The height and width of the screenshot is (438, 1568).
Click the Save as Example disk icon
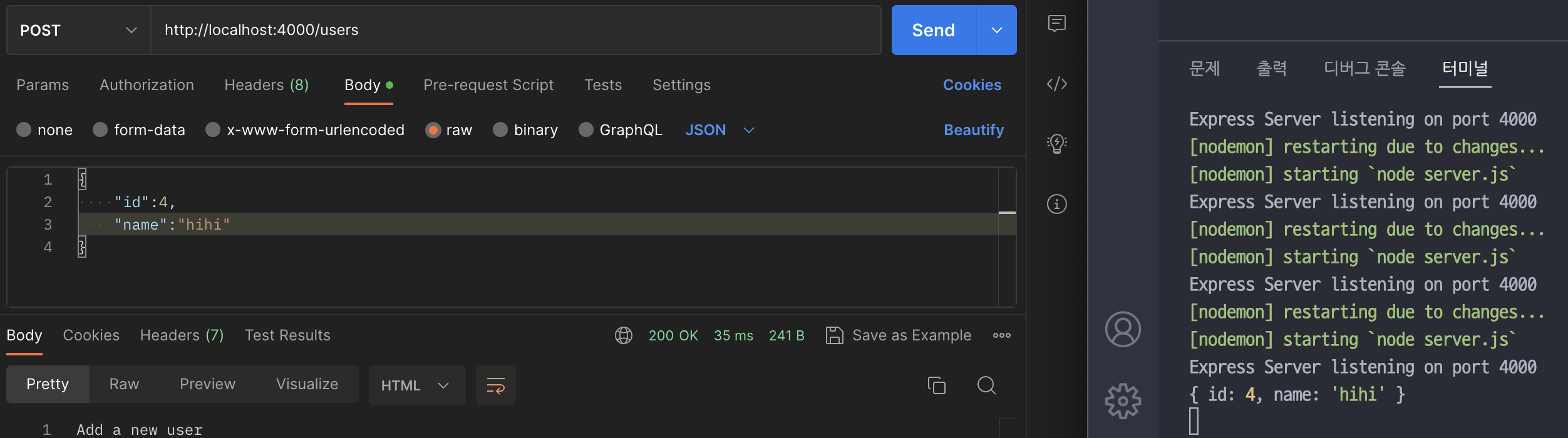(835, 335)
